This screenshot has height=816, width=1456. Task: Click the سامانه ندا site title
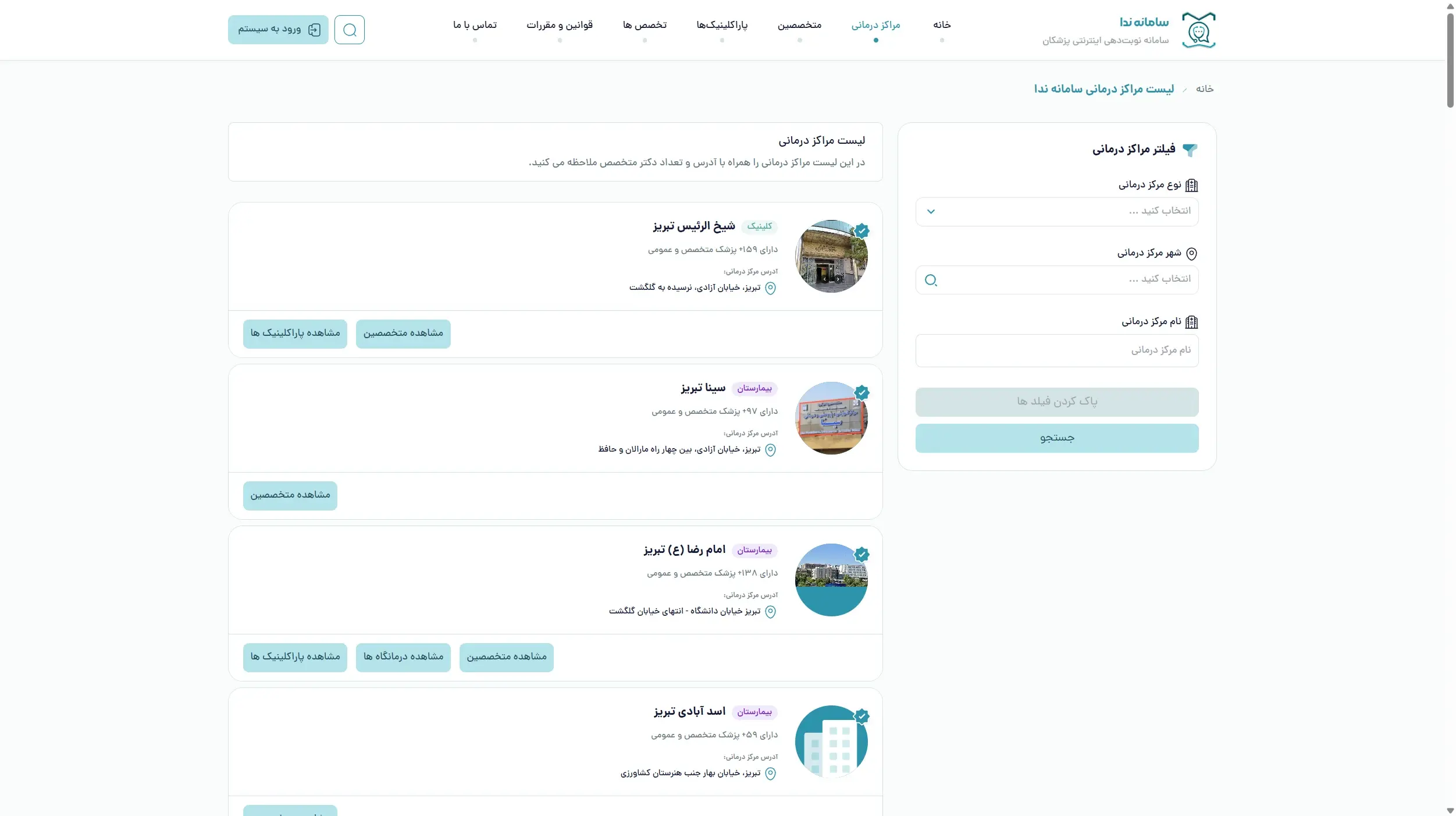tap(1144, 23)
